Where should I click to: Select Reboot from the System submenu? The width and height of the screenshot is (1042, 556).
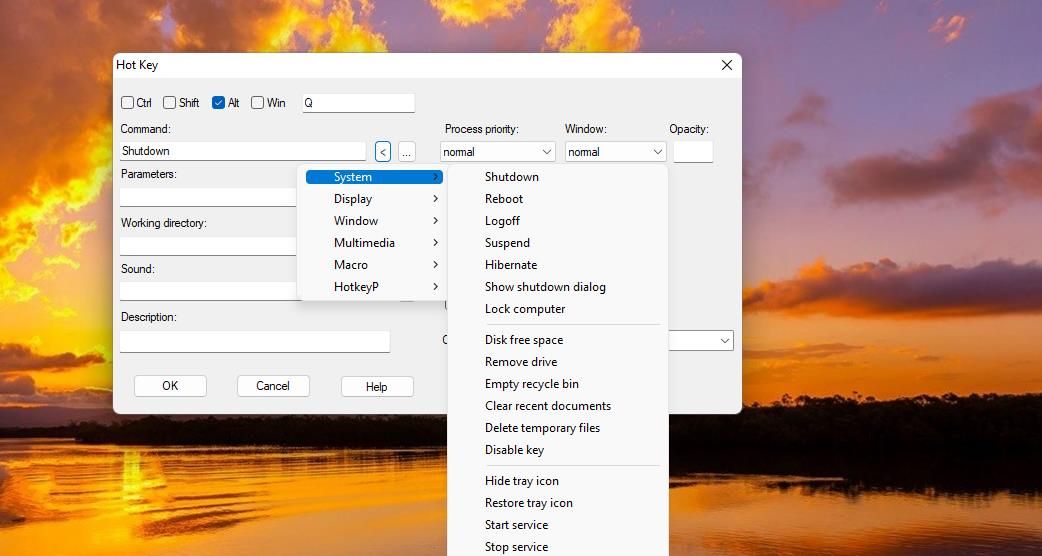504,199
